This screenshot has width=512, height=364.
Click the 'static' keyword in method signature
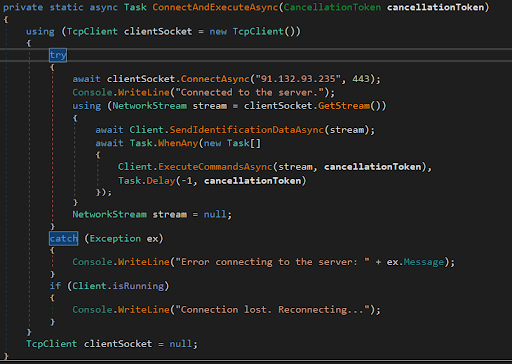click(67, 7)
